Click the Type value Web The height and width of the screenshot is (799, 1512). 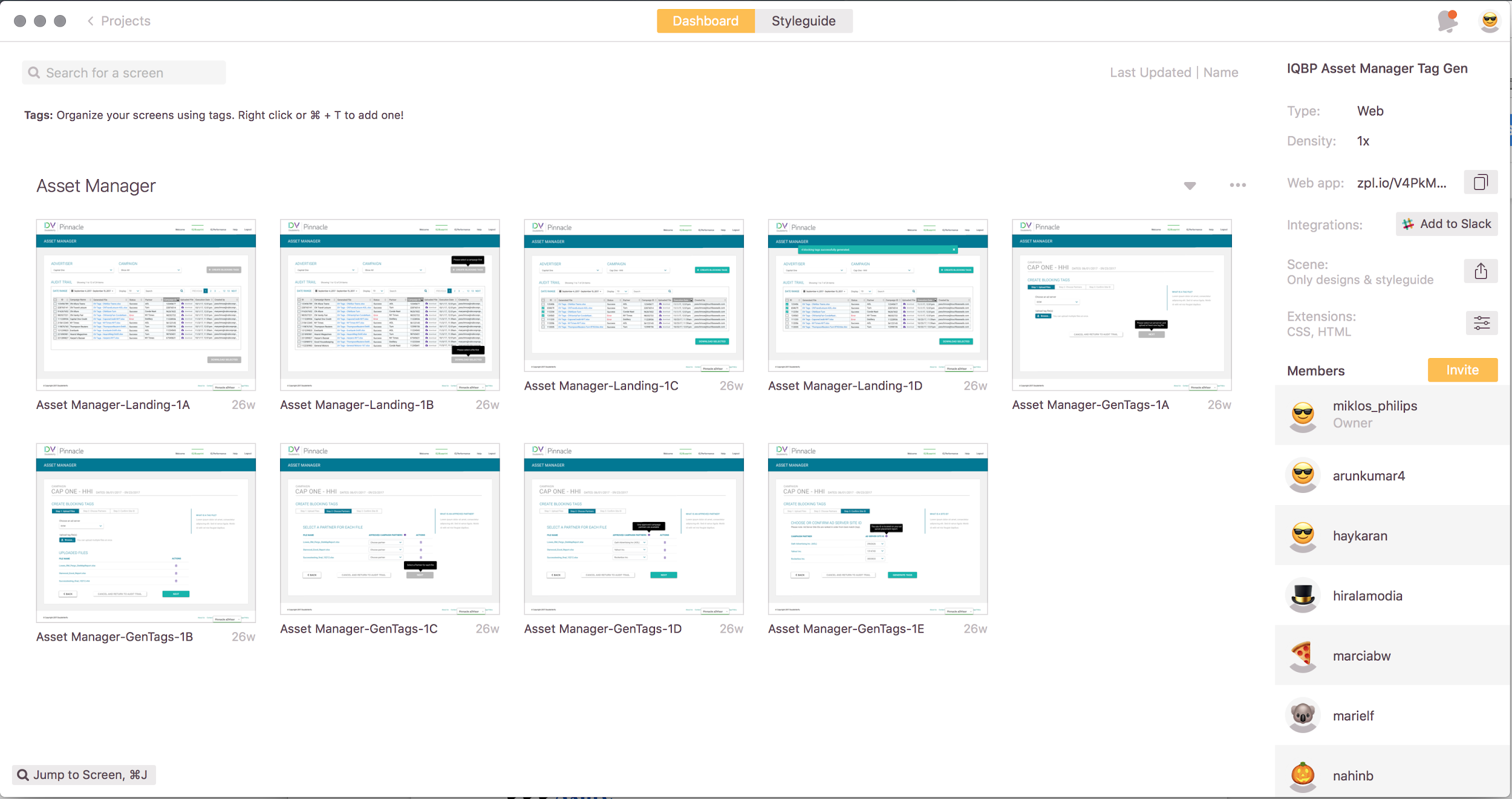pos(1370,111)
